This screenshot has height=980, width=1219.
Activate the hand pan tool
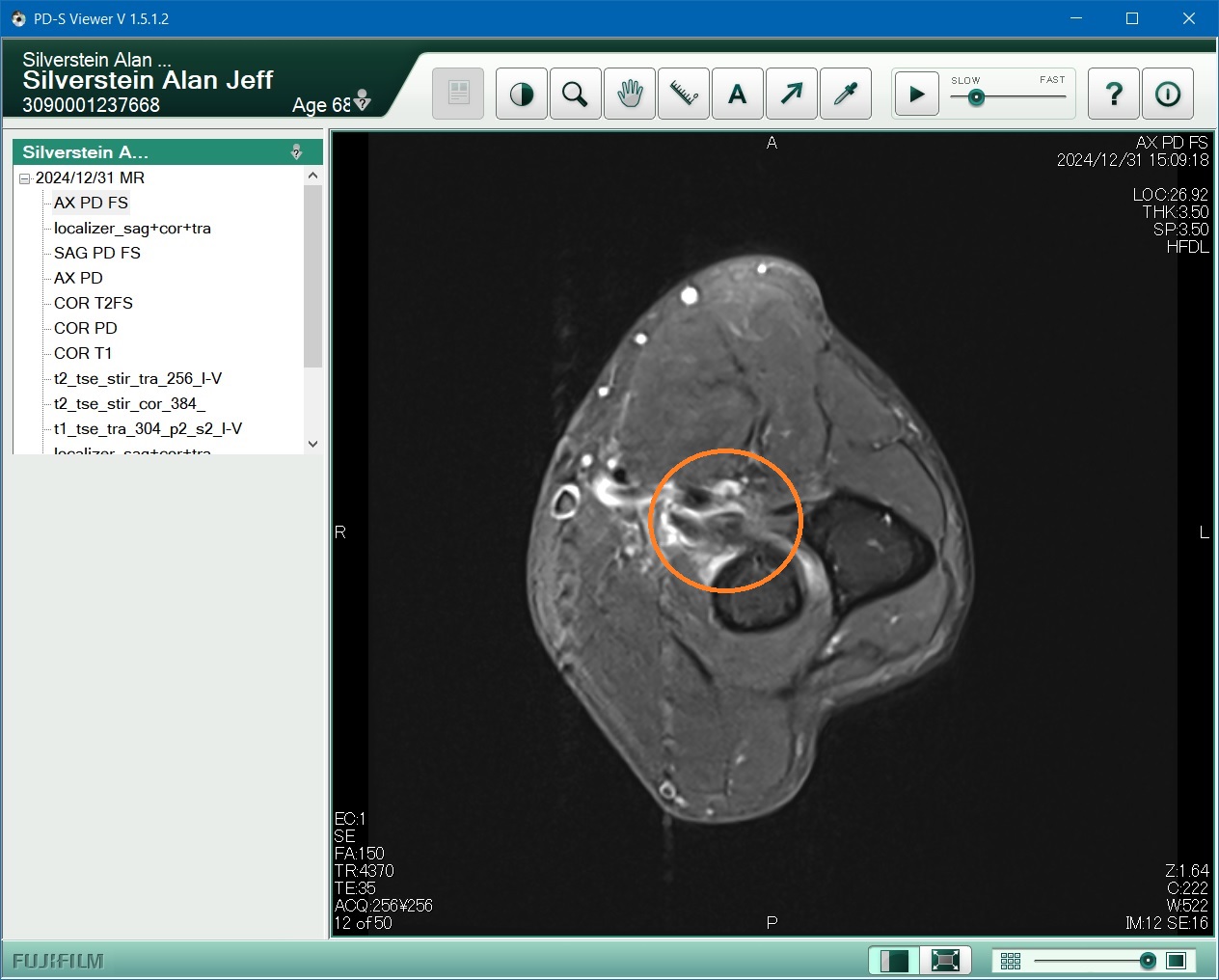[630, 94]
